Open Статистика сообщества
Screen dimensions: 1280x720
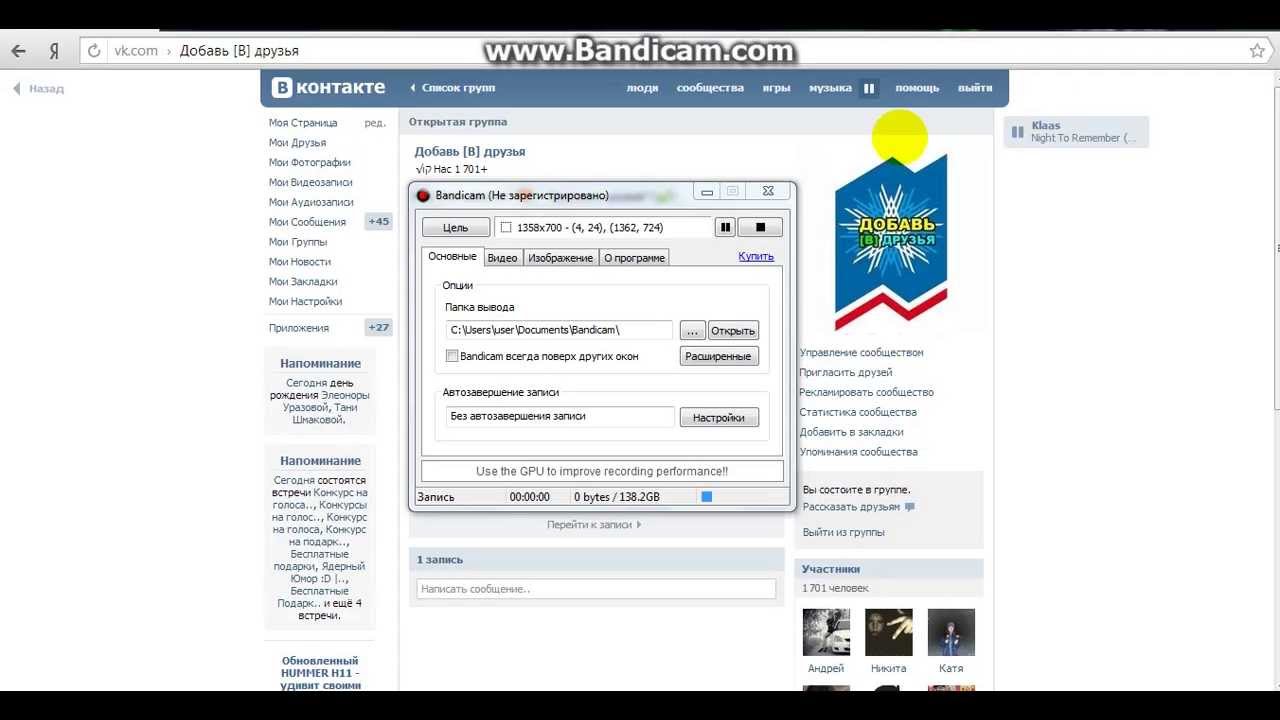tap(858, 412)
